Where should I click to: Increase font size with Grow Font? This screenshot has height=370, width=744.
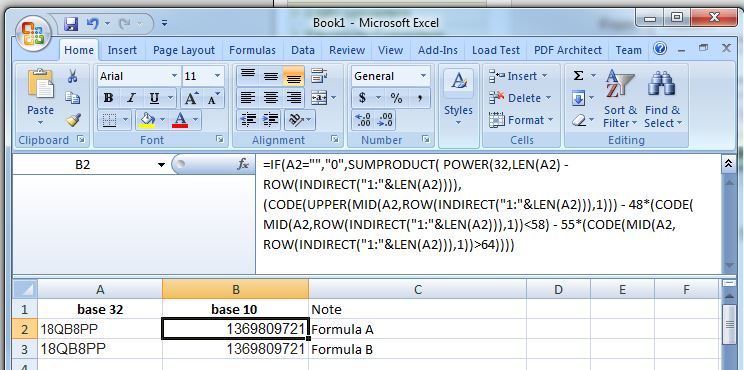pos(191,98)
